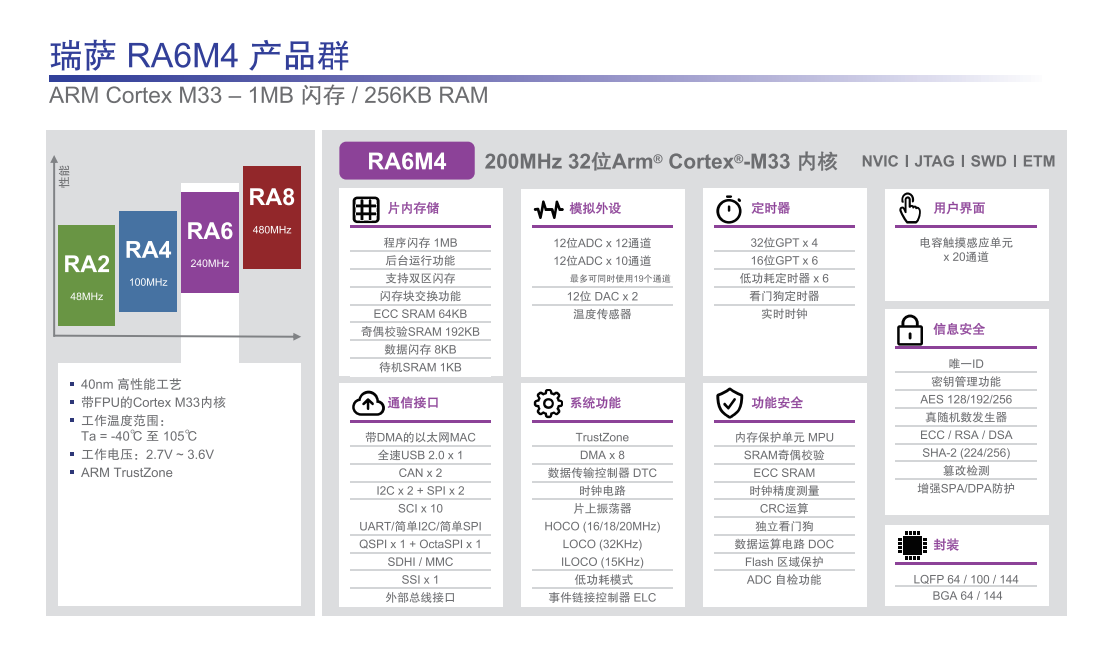
Task: Click the 真随机数发生器 row
Action: point(966,417)
